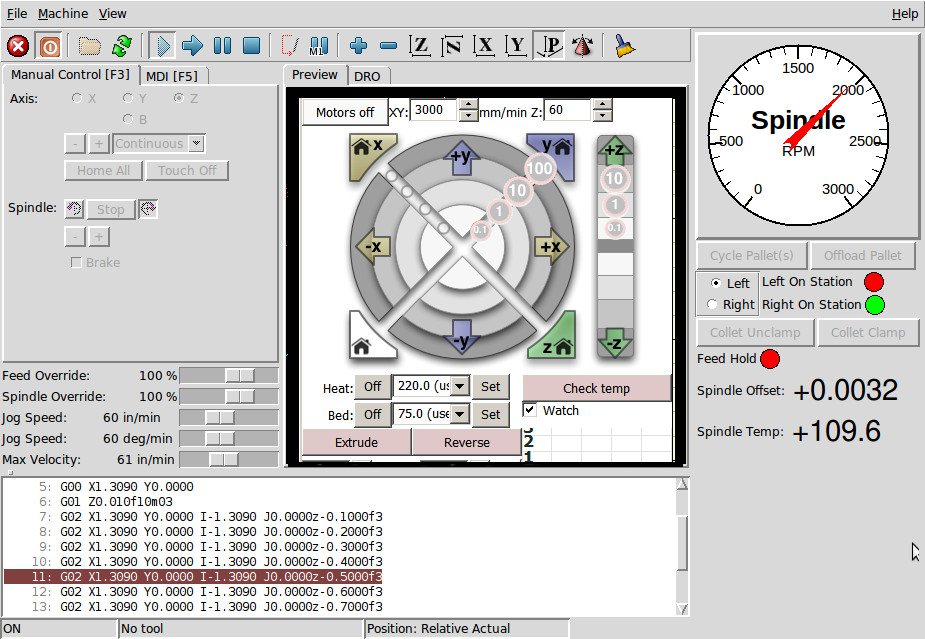This screenshot has height=639, width=925.
Task: Click the Feed Override slider
Action: (x=229, y=375)
